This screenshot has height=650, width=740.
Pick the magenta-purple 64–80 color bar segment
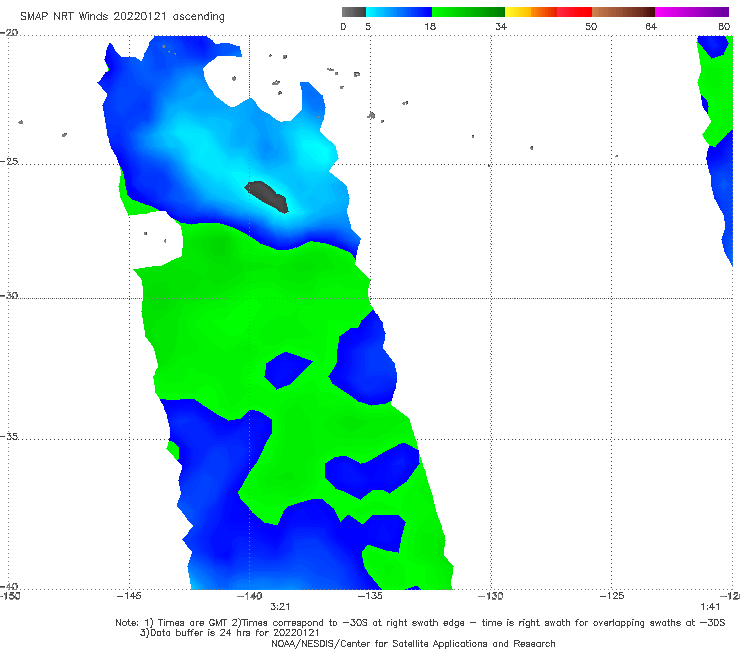[692, 12]
